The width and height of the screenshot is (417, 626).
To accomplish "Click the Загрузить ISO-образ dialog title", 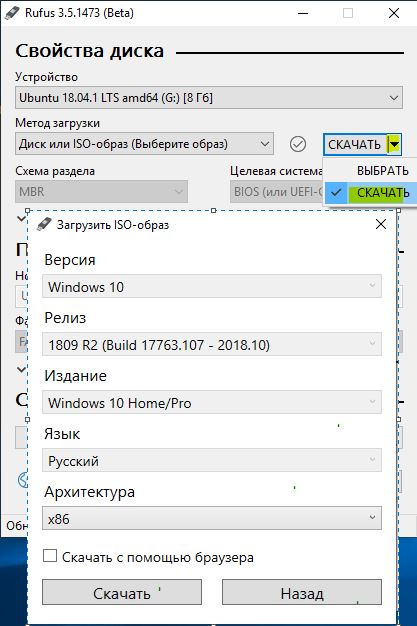I will pos(113,225).
